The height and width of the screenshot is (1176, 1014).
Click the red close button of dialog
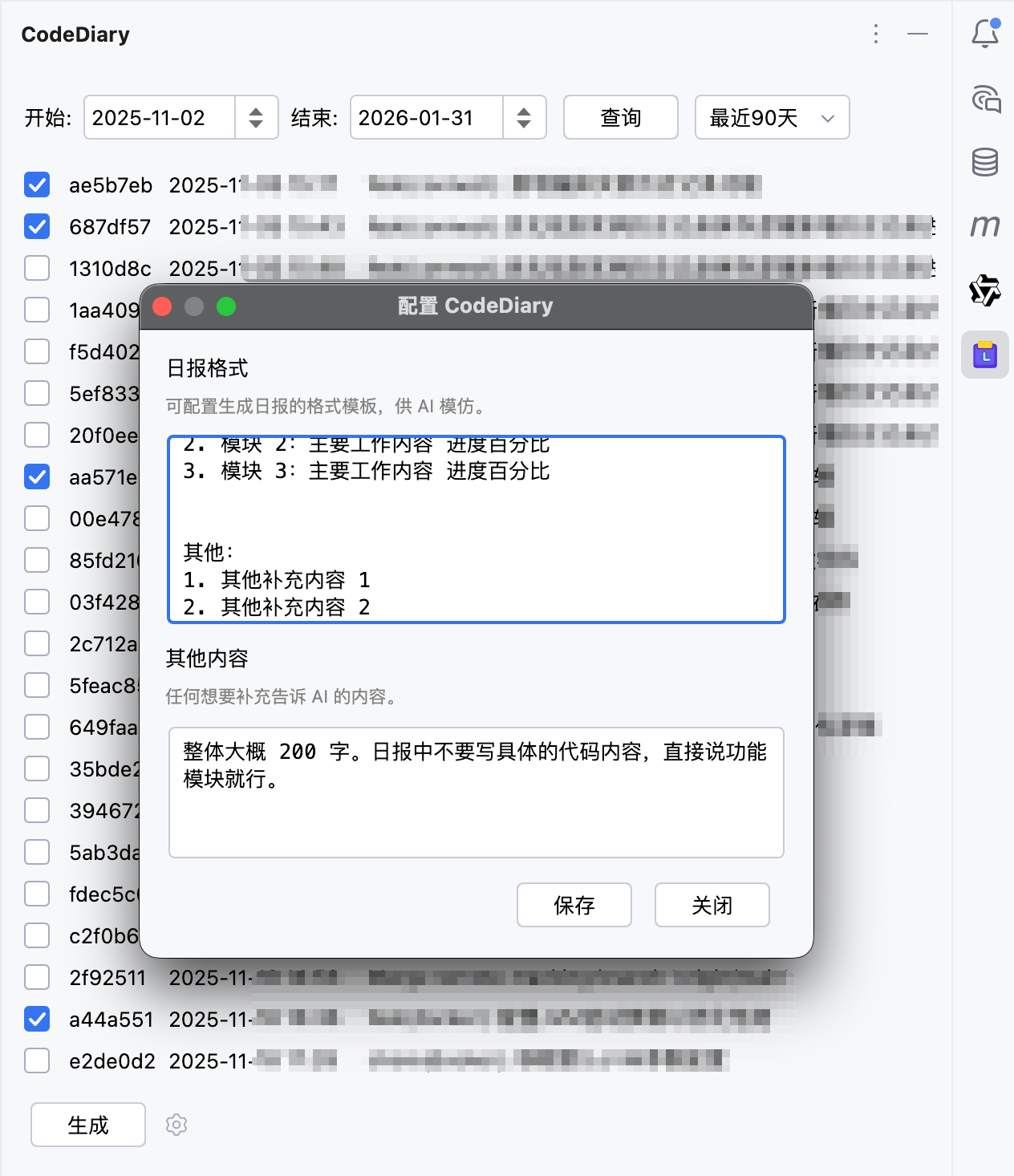coord(162,306)
